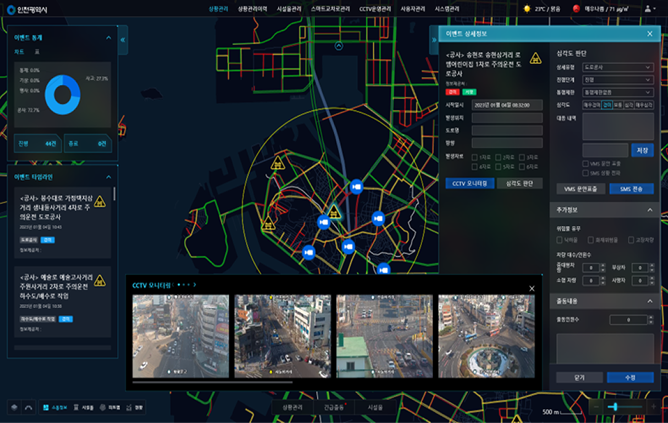Open the third top menu item
The height and width of the screenshot is (423, 668).
click(289, 9)
